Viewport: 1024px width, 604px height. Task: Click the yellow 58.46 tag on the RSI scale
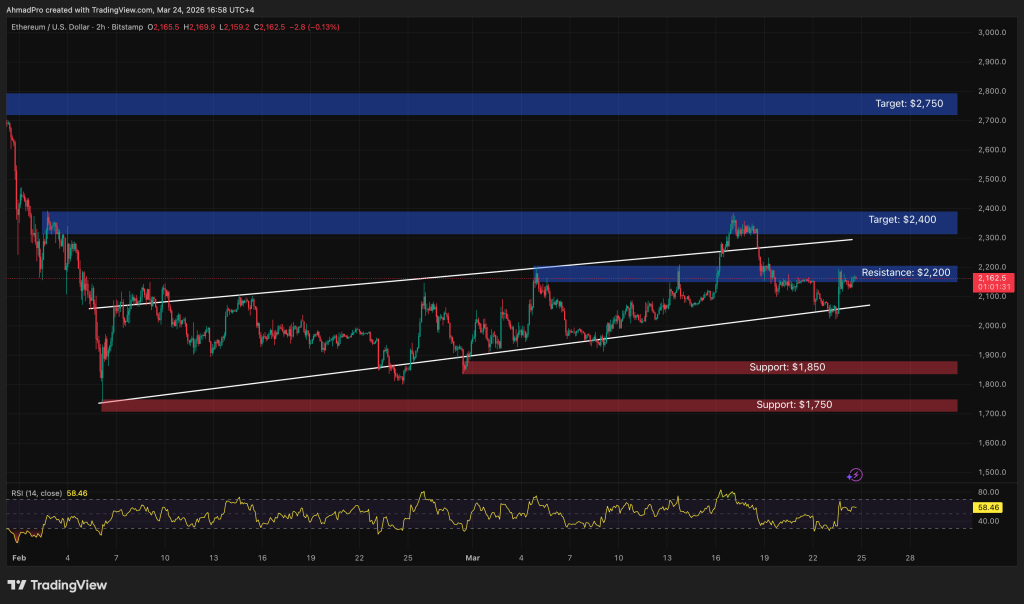coord(988,507)
